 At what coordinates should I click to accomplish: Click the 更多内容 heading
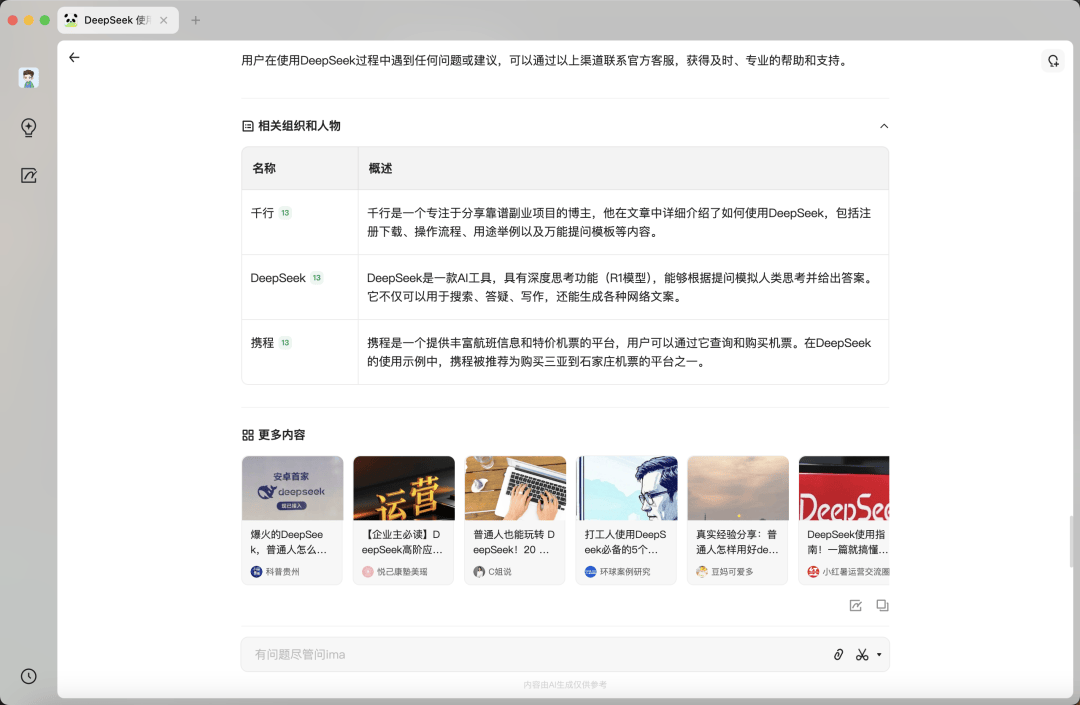[281, 435]
